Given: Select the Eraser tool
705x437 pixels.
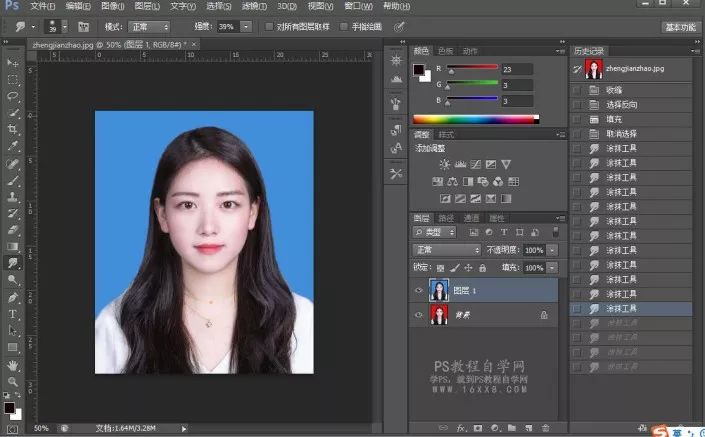Looking at the screenshot, I should coord(13,230).
